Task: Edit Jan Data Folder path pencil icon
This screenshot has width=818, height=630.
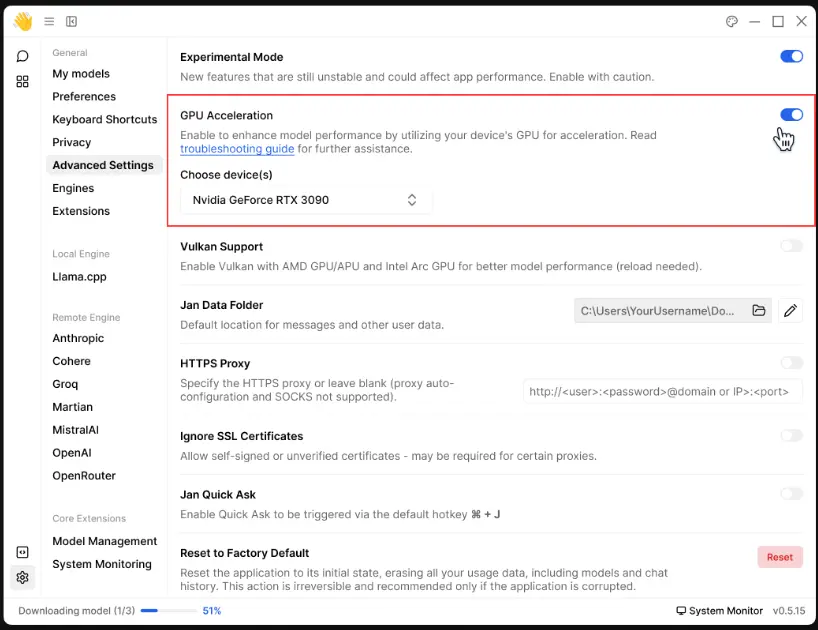Action: 790,311
